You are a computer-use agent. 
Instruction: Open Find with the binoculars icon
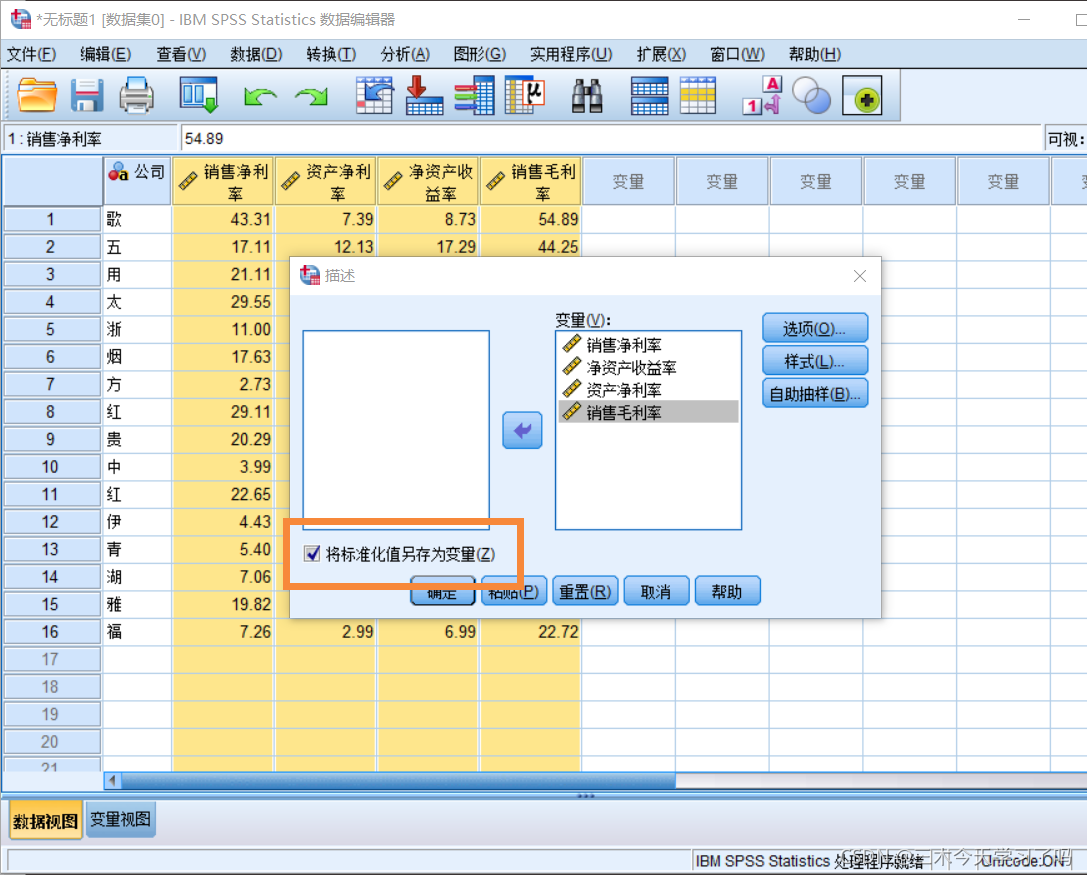[586, 96]
